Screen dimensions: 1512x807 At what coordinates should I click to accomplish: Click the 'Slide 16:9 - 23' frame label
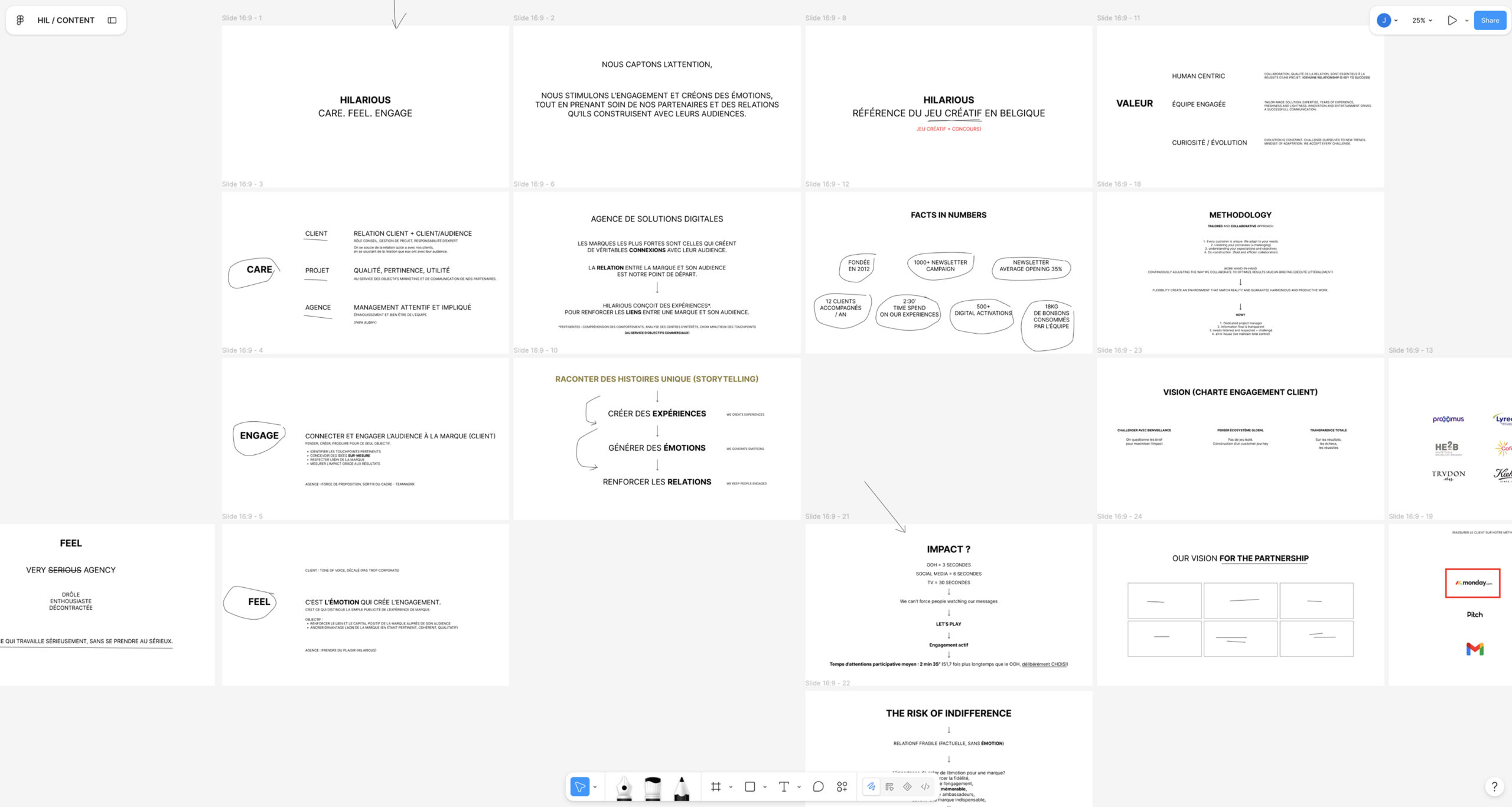point(1119,350)
